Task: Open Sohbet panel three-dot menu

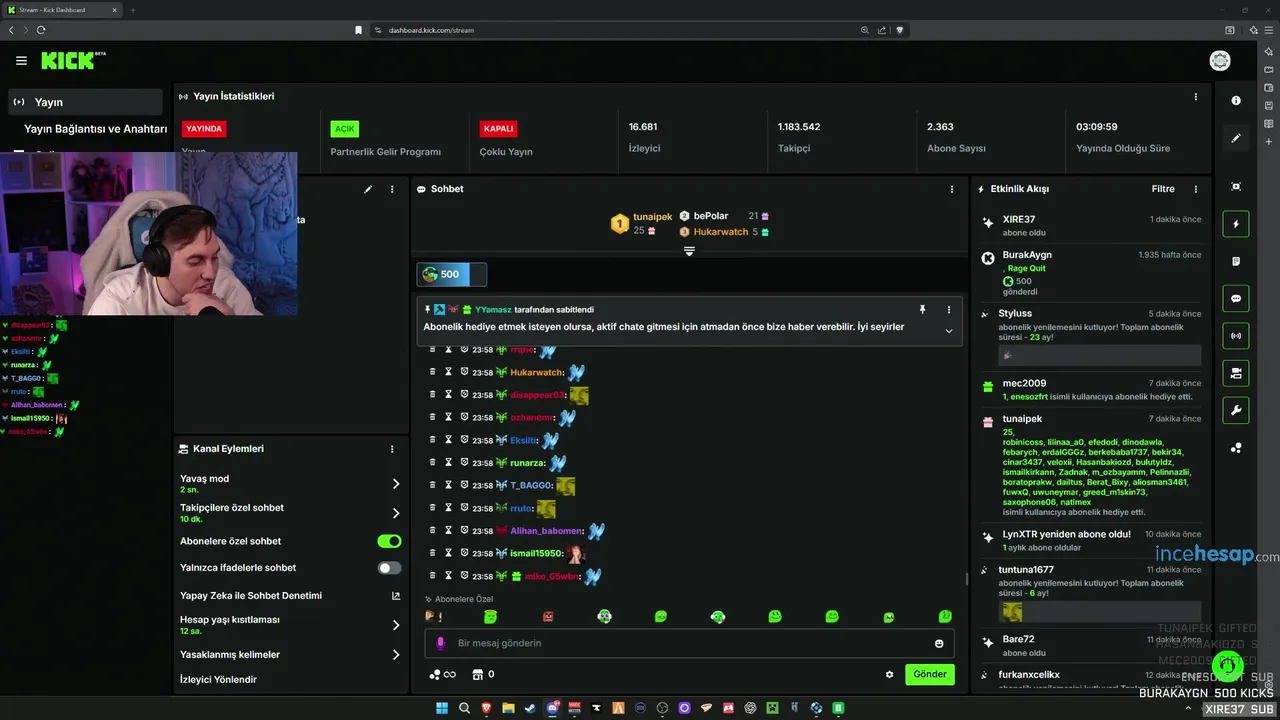Action: pyautogui.click(x=952, y=189)
